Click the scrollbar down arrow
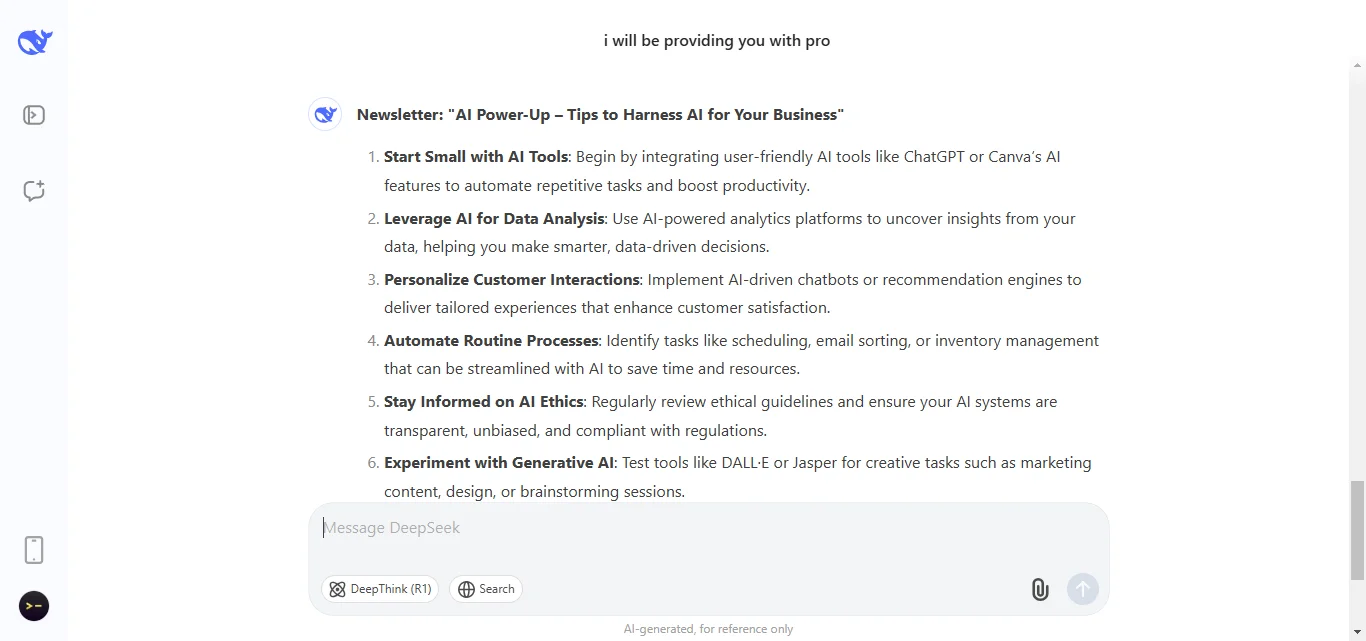Viewport: 1366px width, 641px height. pos(1357,633)
